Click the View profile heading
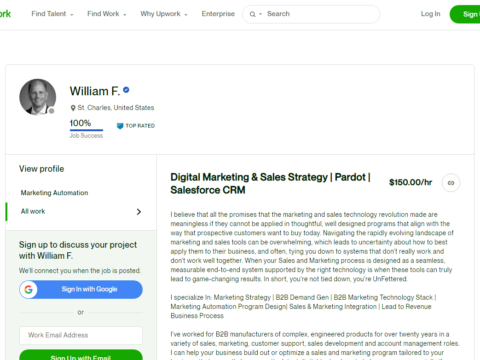The width and height of the screenshot is (480, 360). coord(41,169)
